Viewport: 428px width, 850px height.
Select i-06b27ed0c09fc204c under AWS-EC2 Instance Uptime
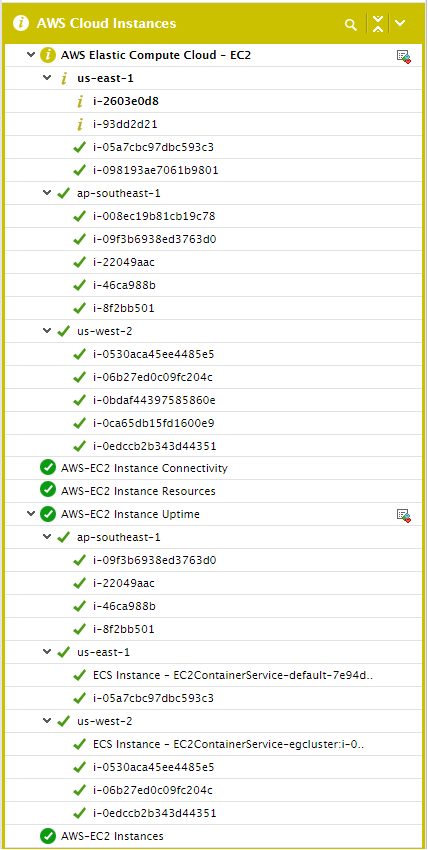coord(152,790)
